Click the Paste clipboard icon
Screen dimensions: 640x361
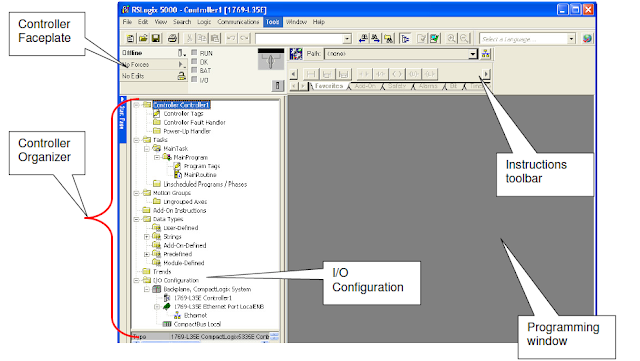click(x=215, y=38)
